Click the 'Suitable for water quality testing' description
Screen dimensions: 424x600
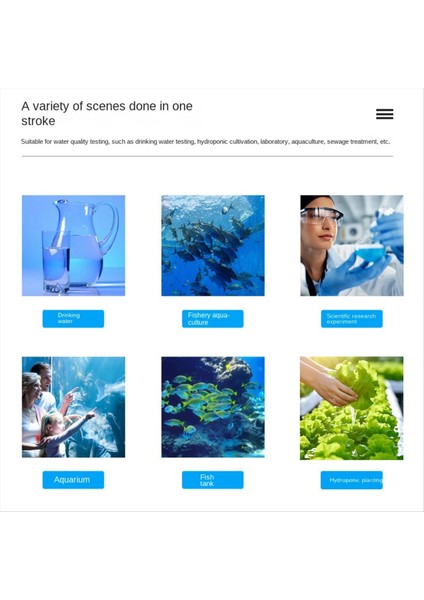coord(205,142)
